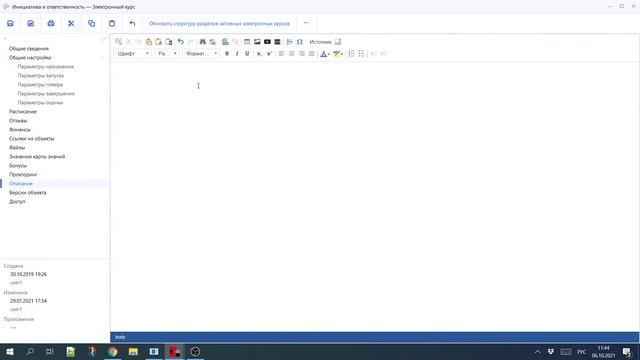
Task: Open the Версии объекта section
Action: (x=27, y=193)
